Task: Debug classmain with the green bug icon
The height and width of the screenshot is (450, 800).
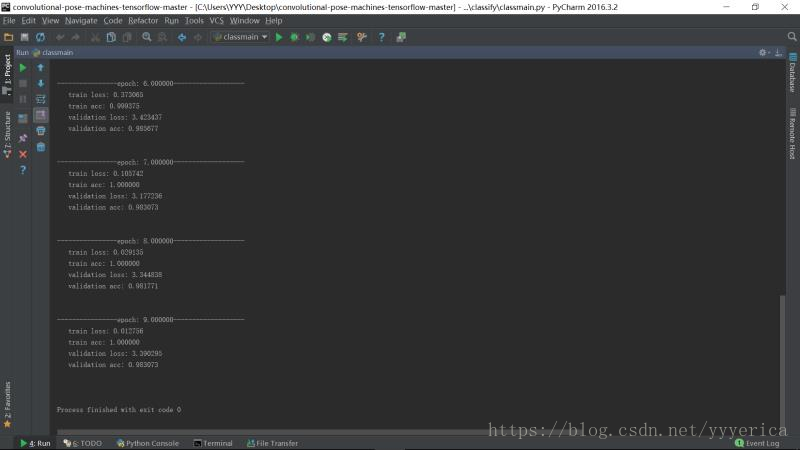Action: [x=294, y=37]
